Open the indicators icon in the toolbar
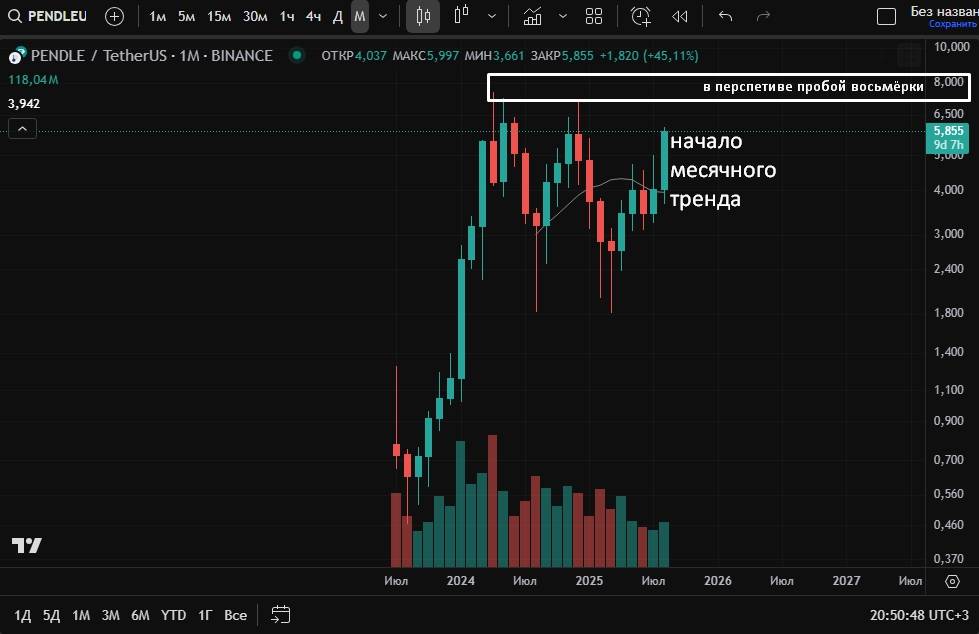The image size is (979, 634). pyautogui.click(x=533, y=16)
